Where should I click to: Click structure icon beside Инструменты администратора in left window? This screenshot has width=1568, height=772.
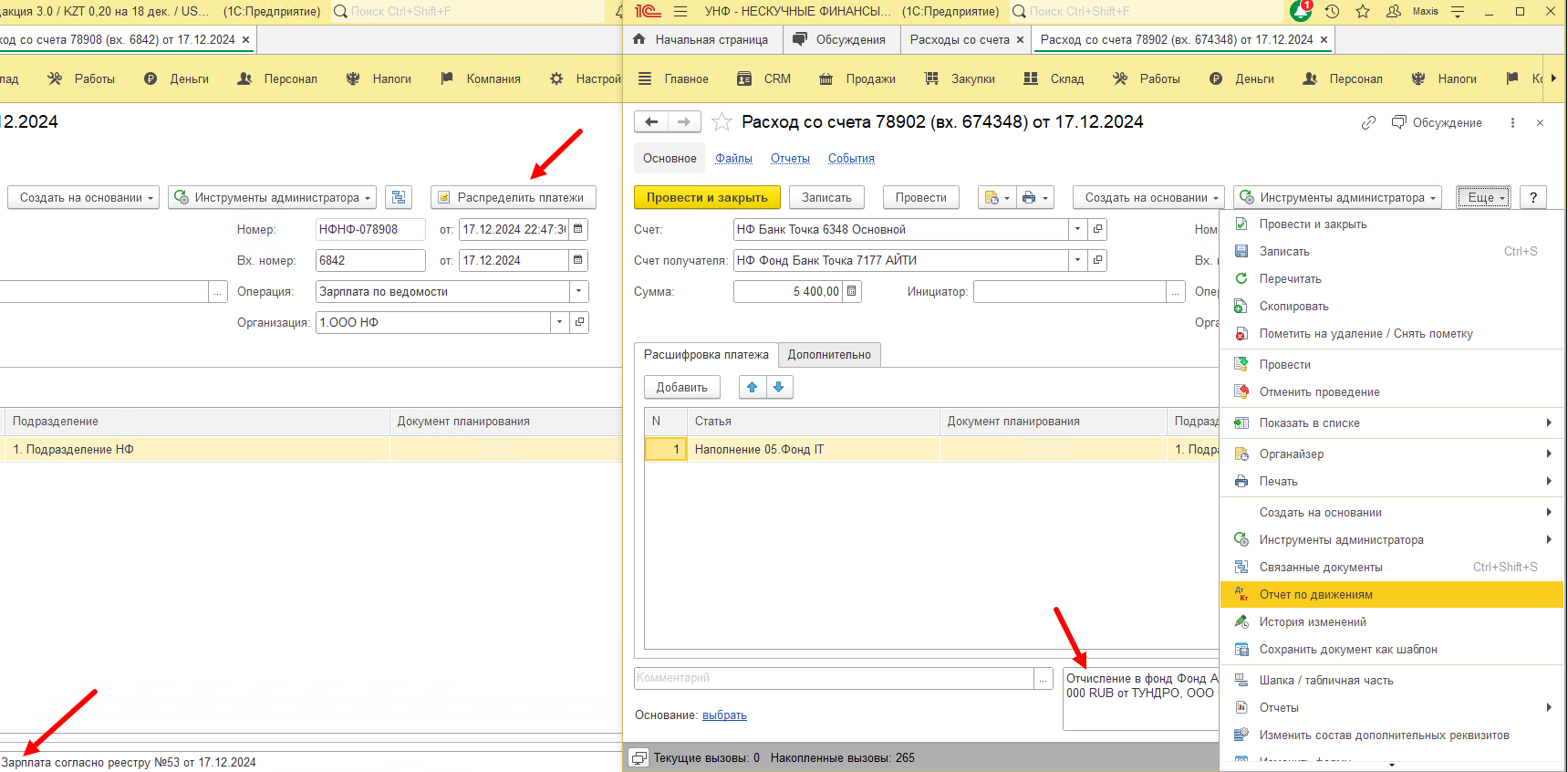[399, 197]
